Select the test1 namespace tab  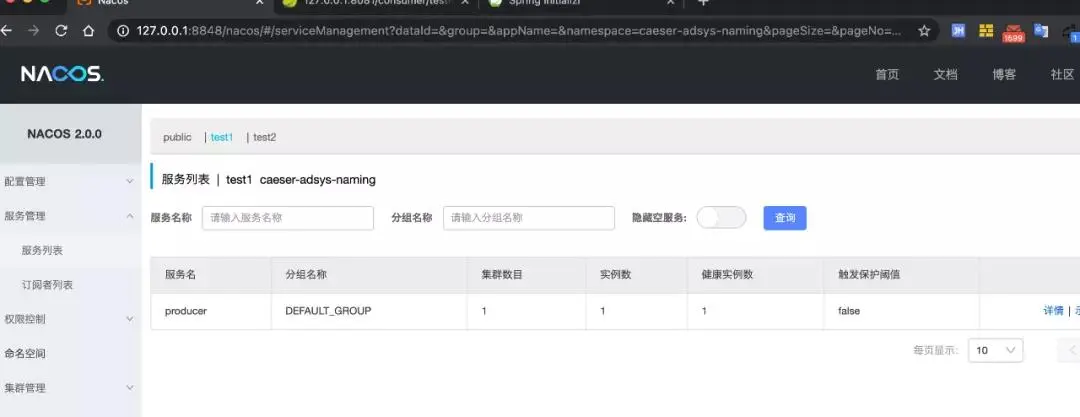click(222, 137)
